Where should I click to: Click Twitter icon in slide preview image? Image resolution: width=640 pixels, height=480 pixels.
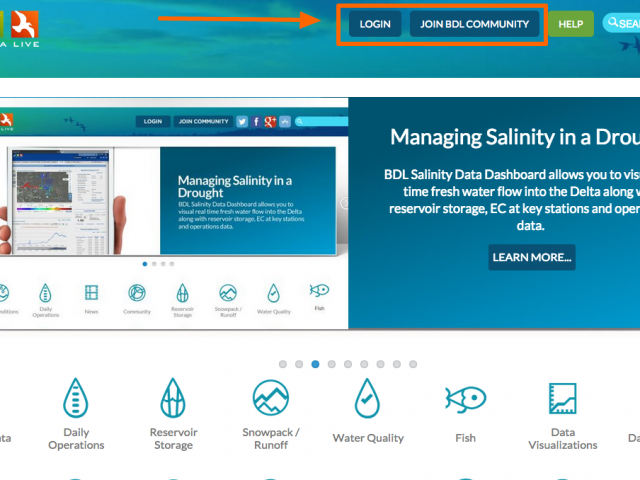(x=242, y=121)
